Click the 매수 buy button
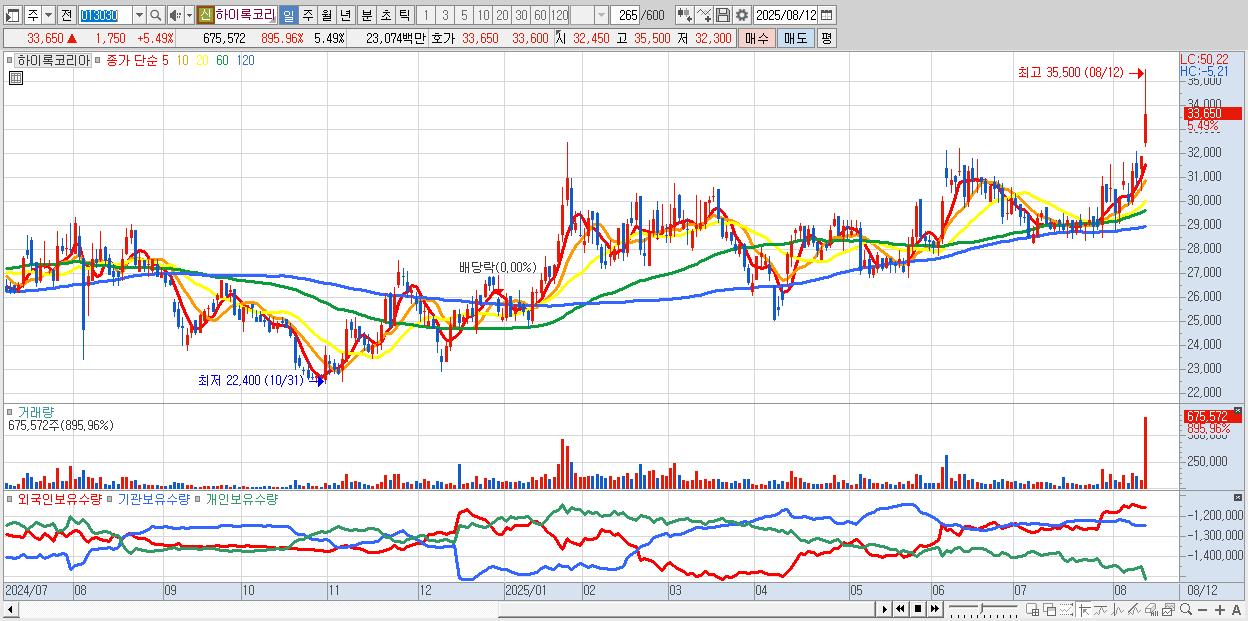 pos(757,38)
